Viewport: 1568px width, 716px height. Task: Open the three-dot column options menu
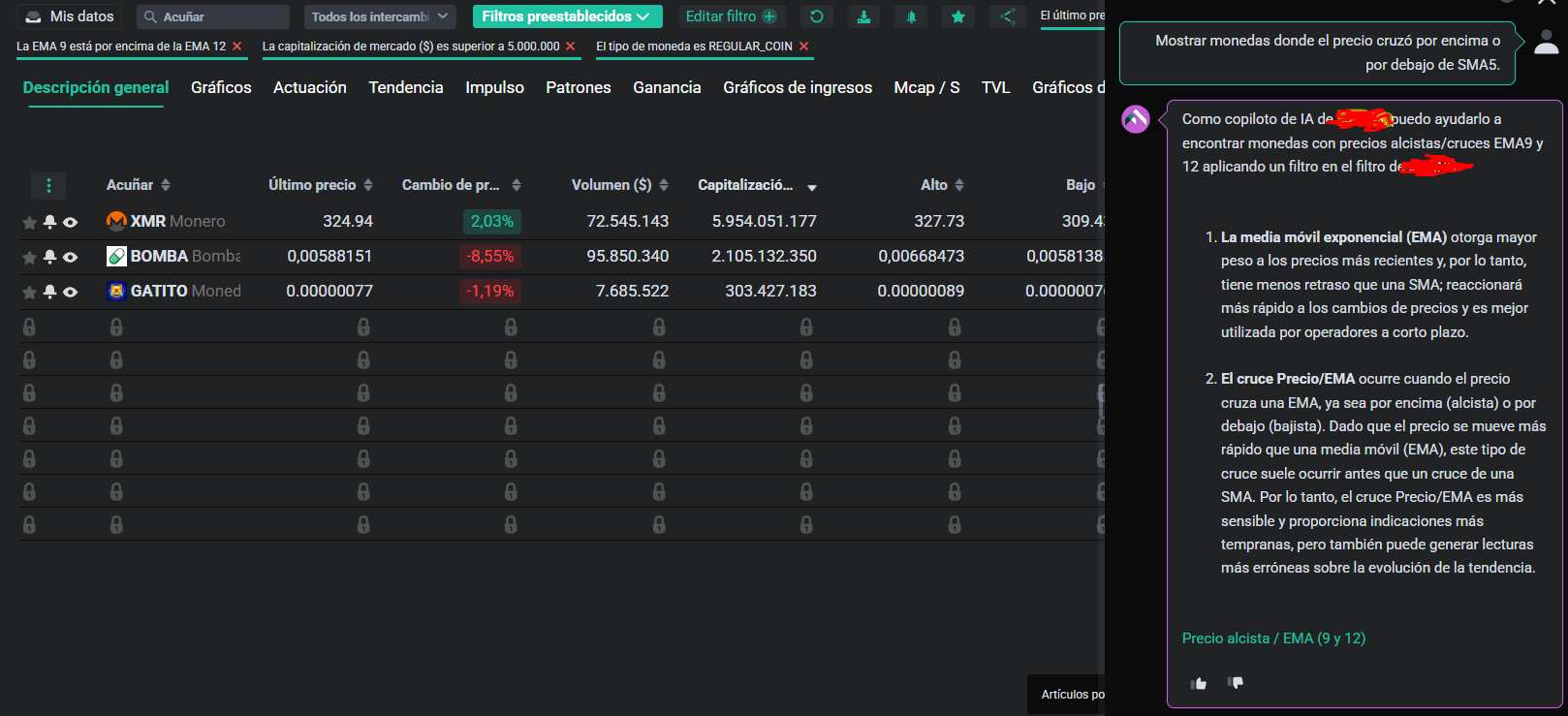48,185
